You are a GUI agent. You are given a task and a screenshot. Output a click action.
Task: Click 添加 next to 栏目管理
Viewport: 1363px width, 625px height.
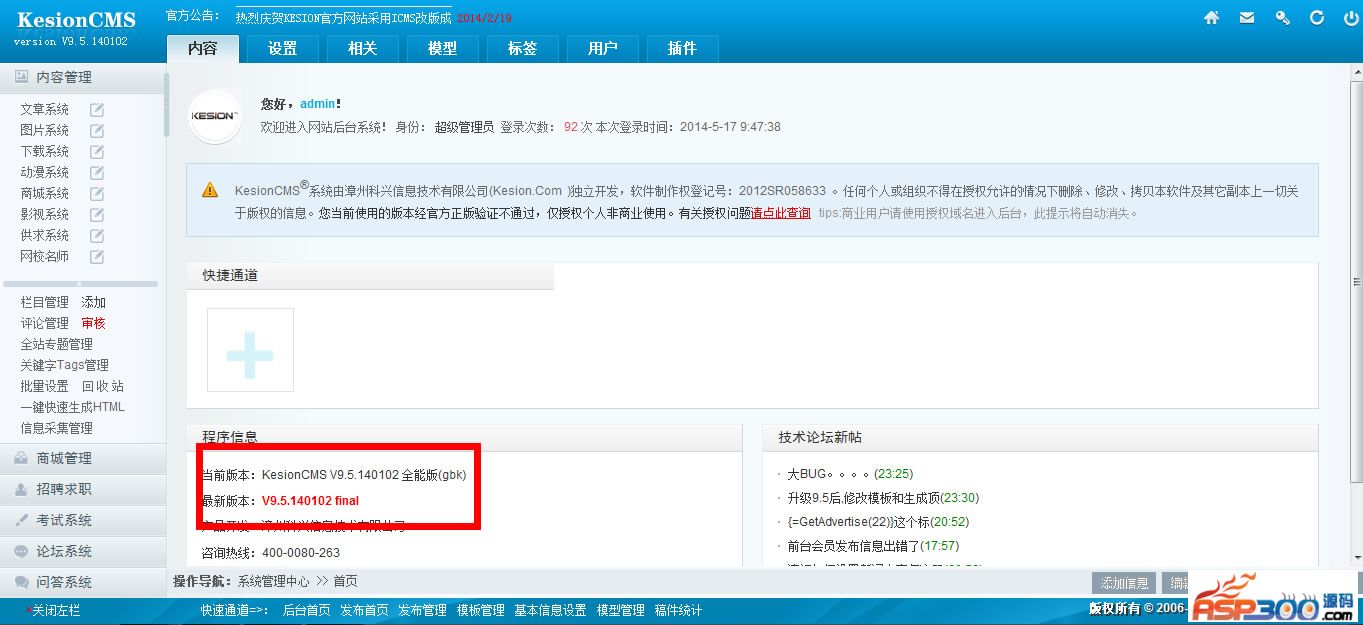point(94,302)
